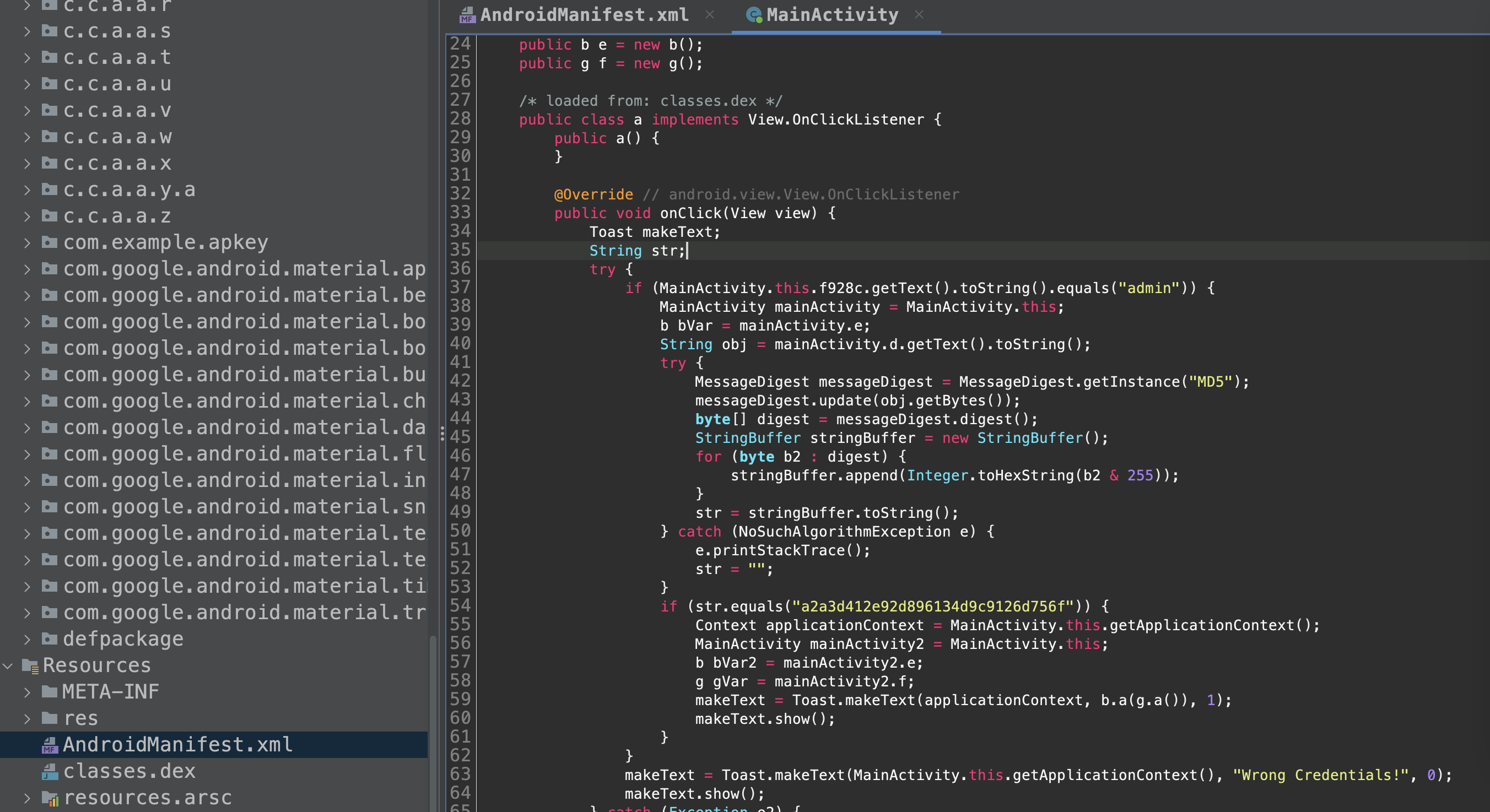The image size is (1490, 812).
Task: Click the res folder icon
Action: click(x=50, y=718)
